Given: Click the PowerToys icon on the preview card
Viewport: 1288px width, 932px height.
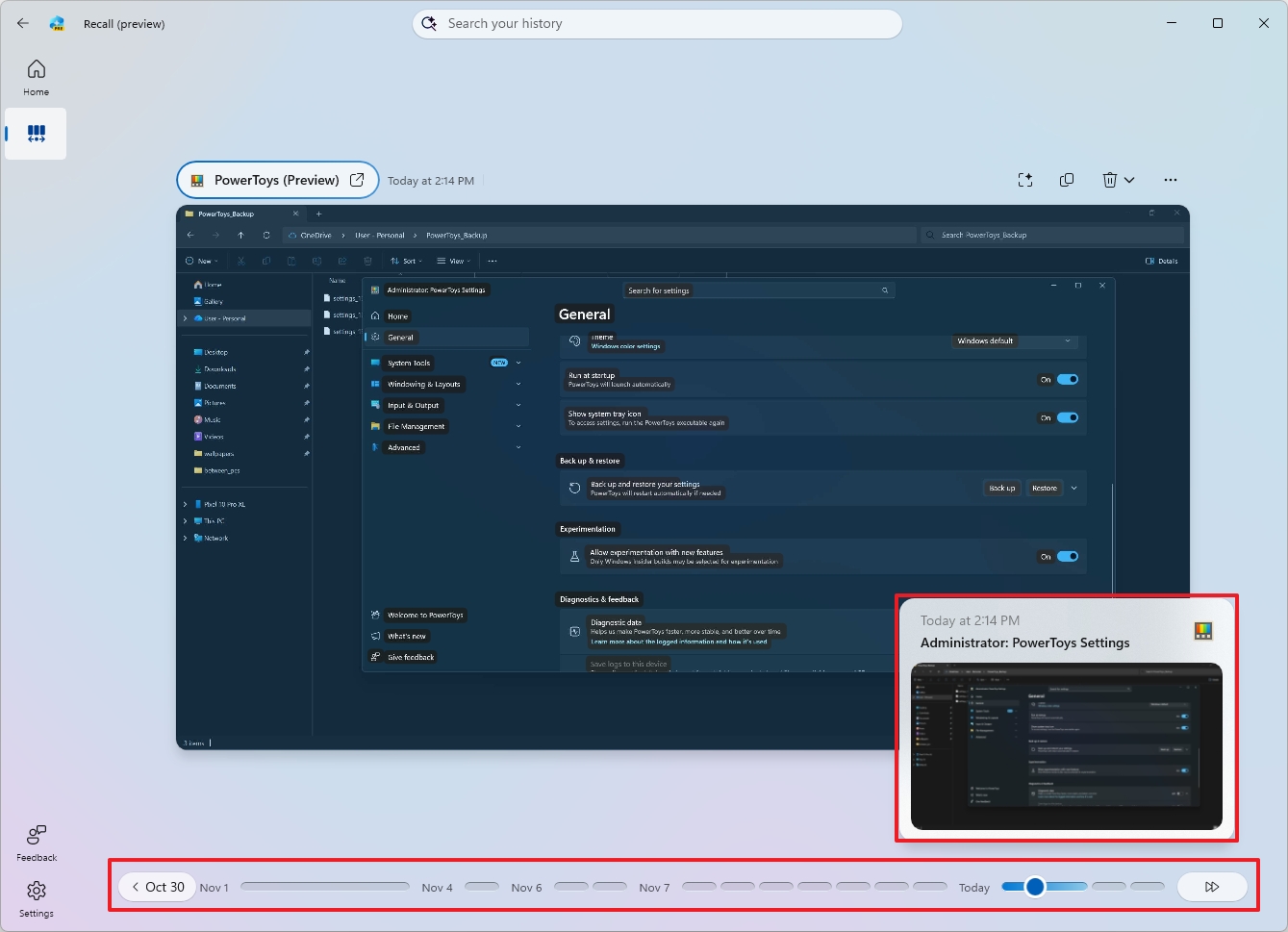Looking at the screenshot, I should point(1202,630).
